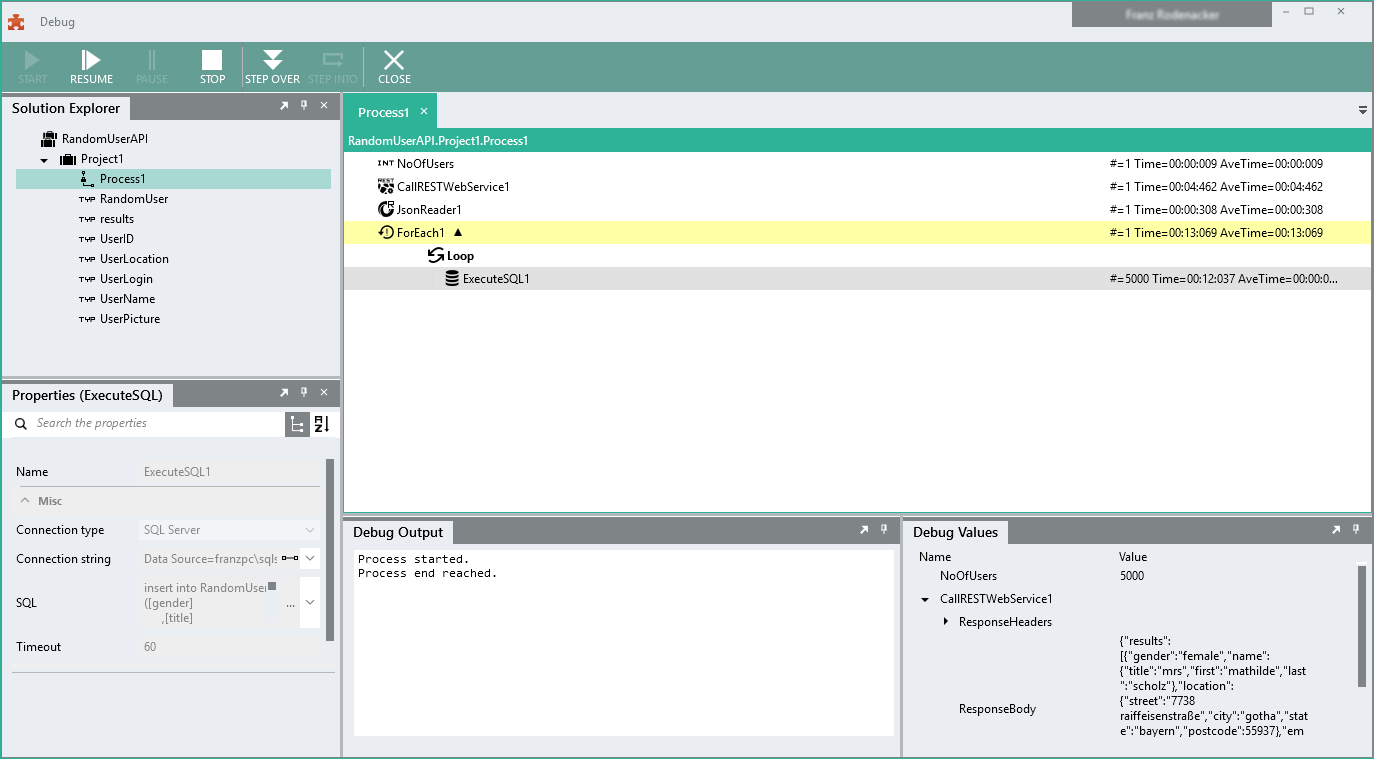Pin the Solution Explorer panel
This screenshot has width=1374, height=759.
pos(304,105)
